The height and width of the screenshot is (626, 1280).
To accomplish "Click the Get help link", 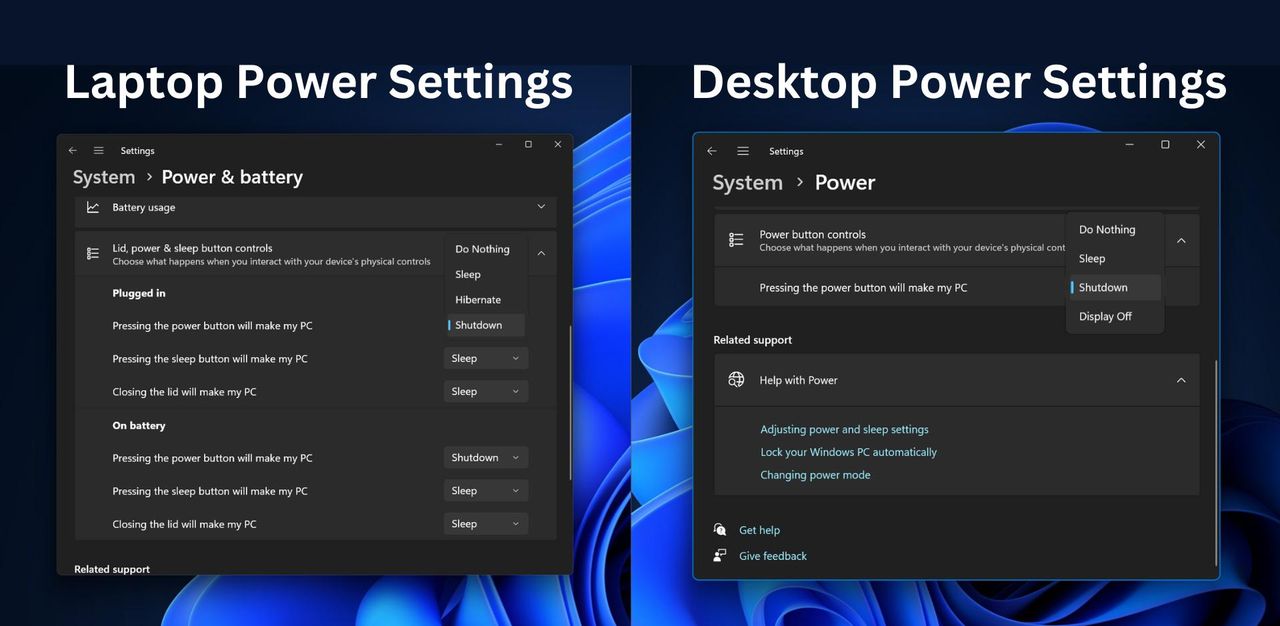I will point(759,530).
